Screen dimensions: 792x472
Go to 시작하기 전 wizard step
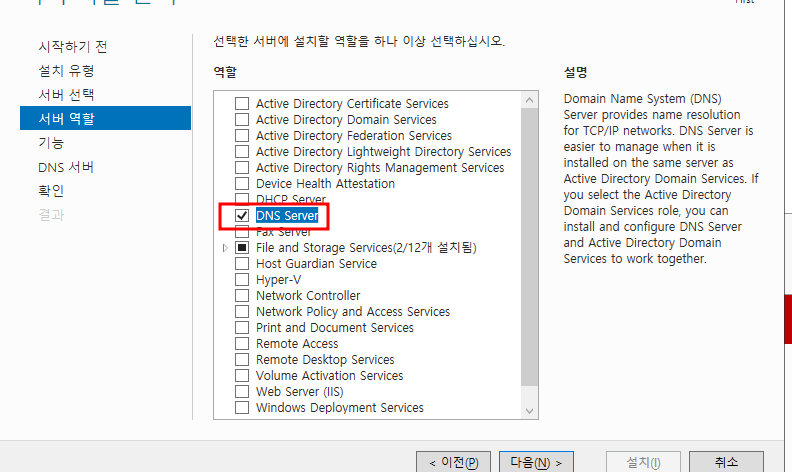(73, 46)
